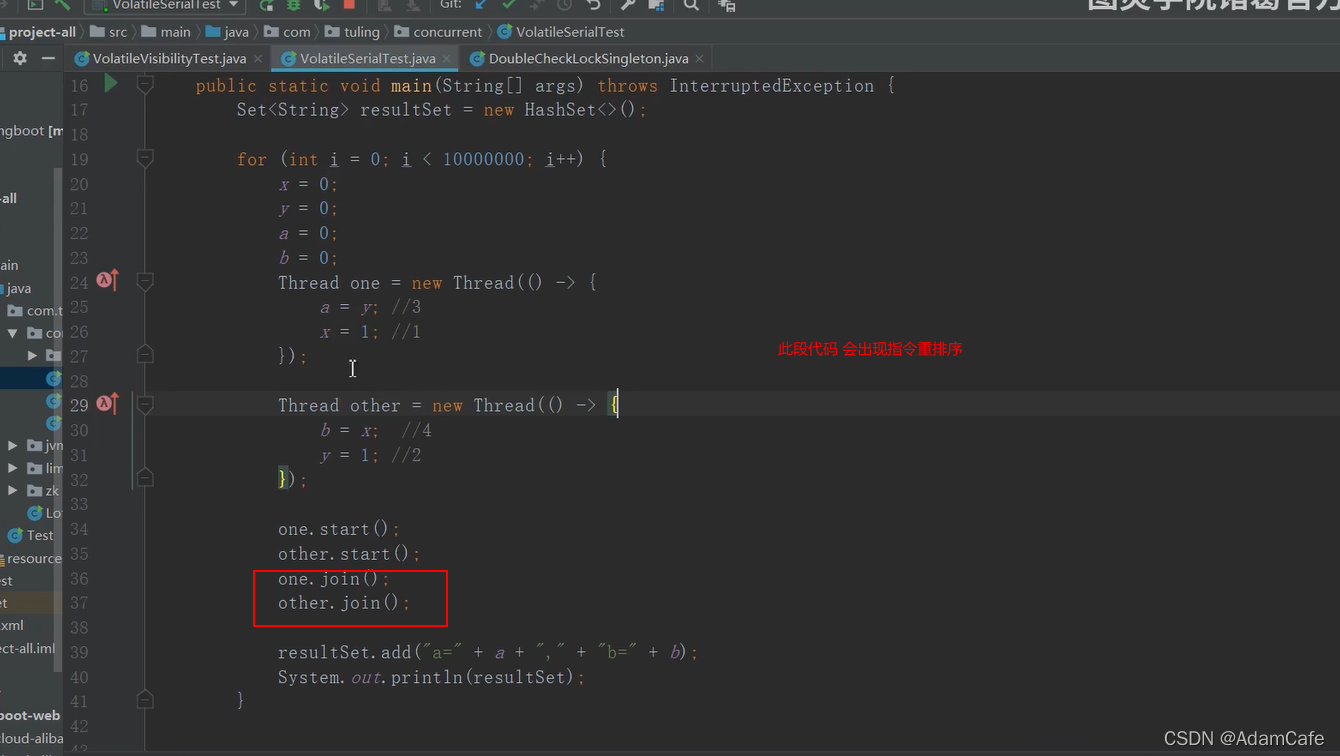Image resolution: width=1340 pixels, height=756 pixels.
Task: Open the VolatileSerialTest run configuration dropdown
Action: (164, 5)
